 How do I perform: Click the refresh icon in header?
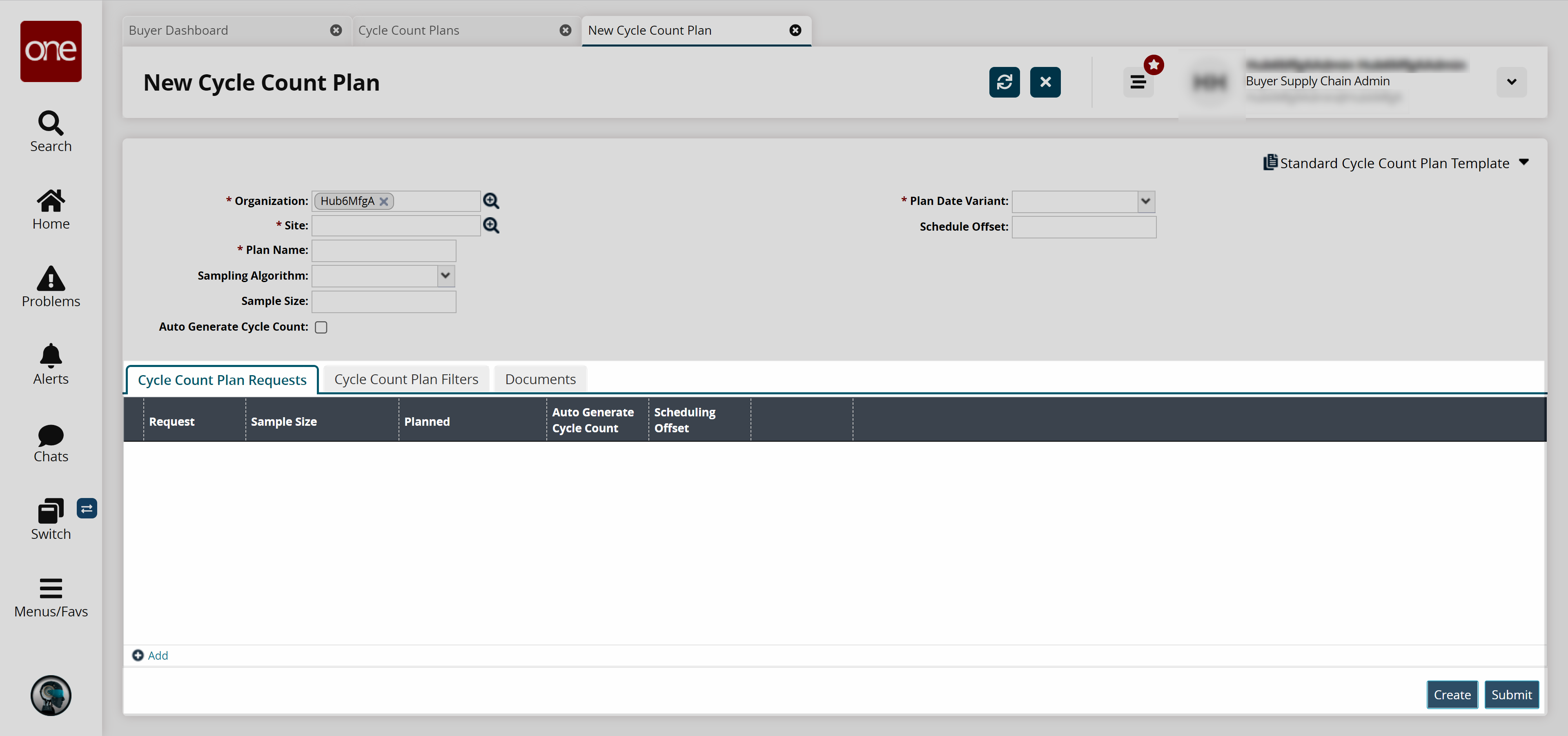[x=1004, y=82]
